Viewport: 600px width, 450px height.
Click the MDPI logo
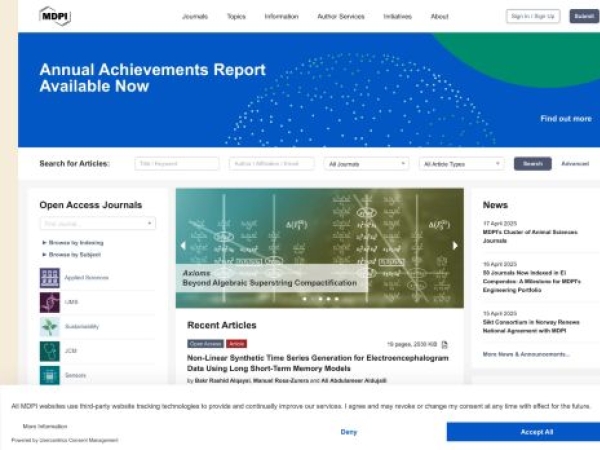pos(55,16)
